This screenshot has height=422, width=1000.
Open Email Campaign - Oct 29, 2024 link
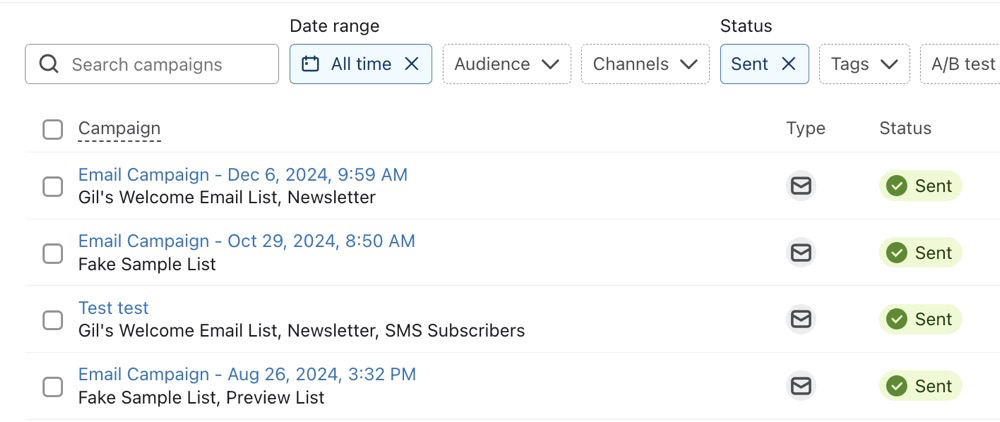(246, 241)
